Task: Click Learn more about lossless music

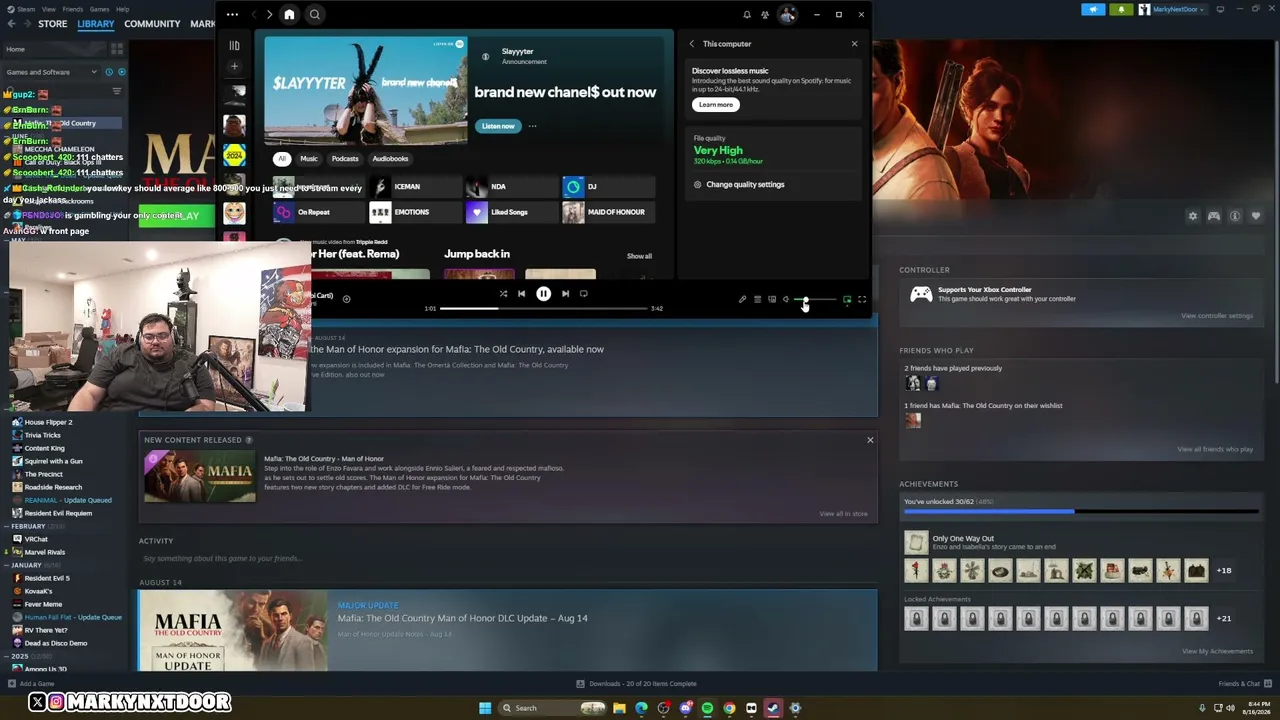Action: (x=715, y=104)
